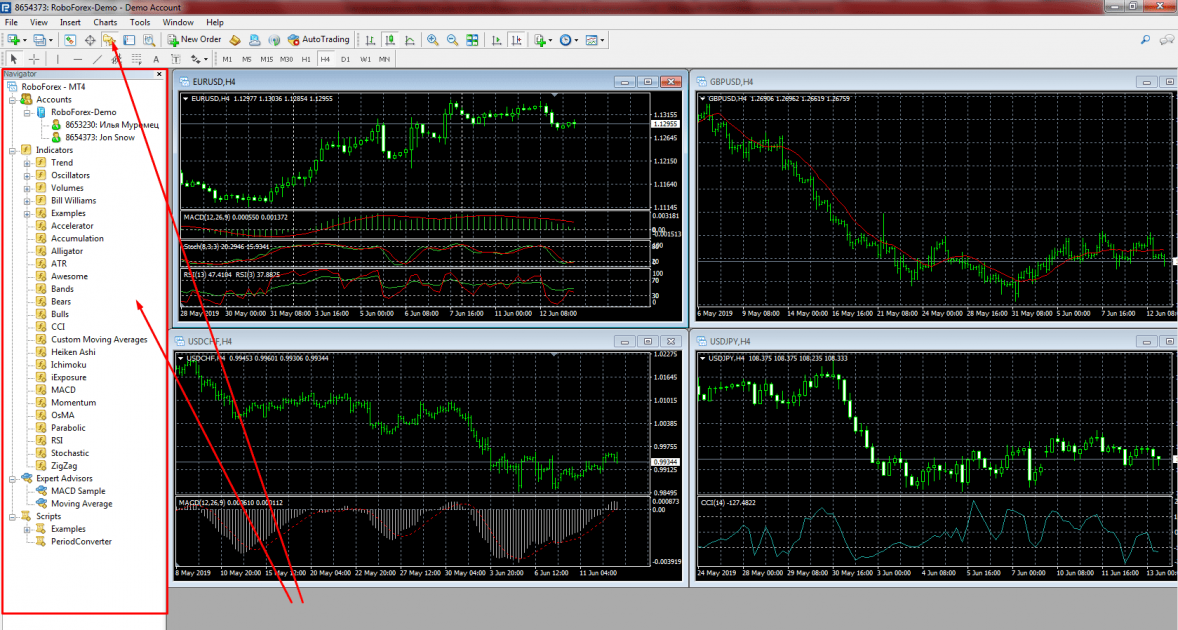Viewport: 1178px width, 630px height.
Task: Close the Navigator panel
Action: click(159, 74)
